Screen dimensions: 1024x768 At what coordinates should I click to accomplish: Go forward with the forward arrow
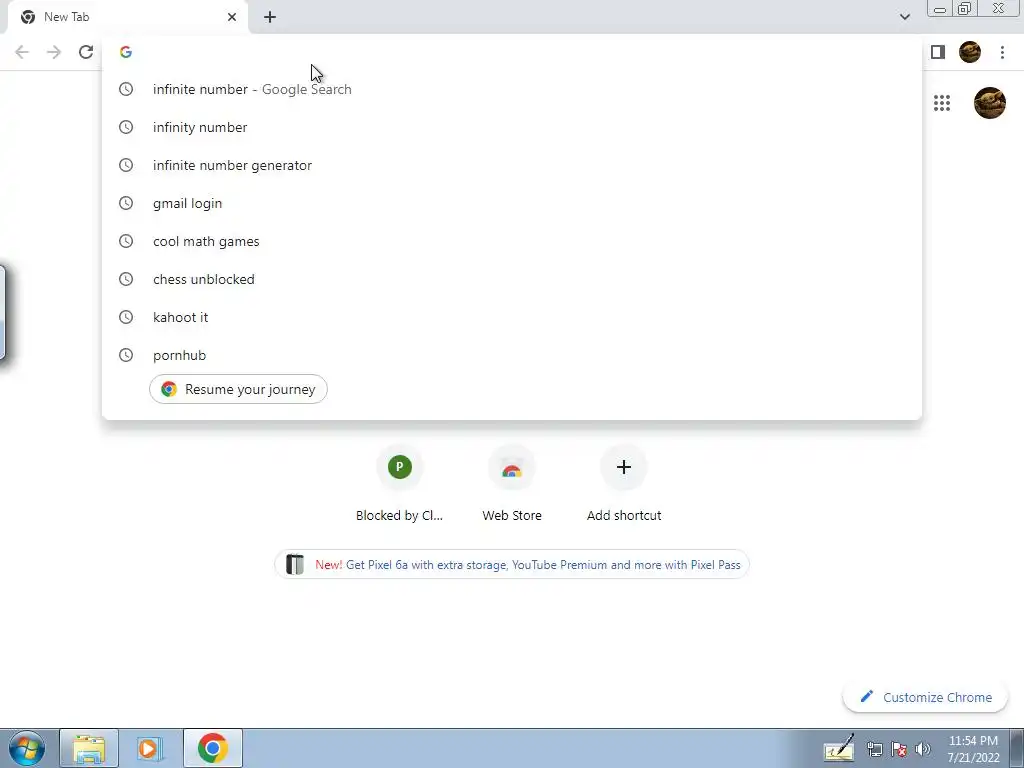[x=54, y=52]
